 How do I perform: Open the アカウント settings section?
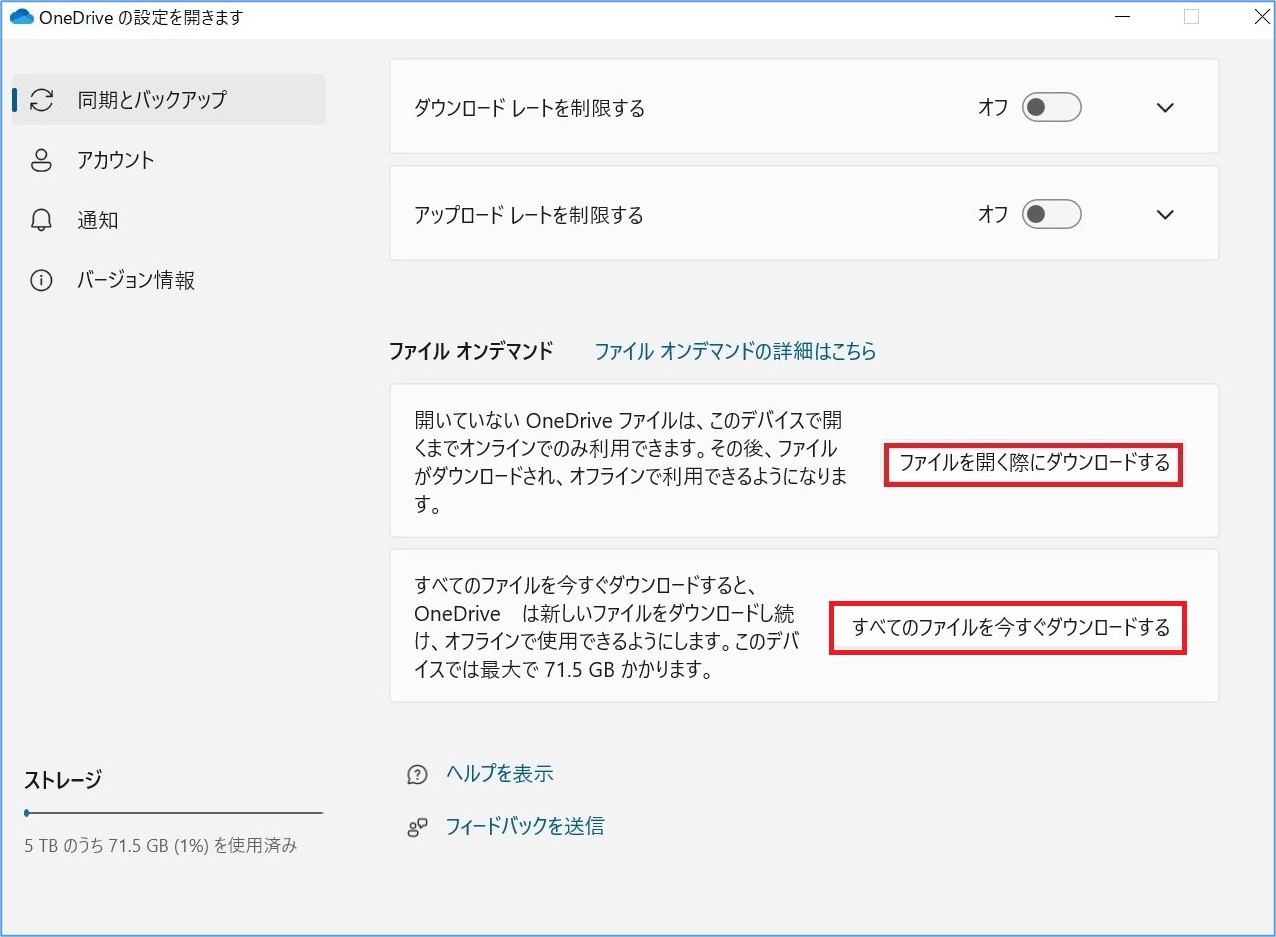tap(117, 160)
